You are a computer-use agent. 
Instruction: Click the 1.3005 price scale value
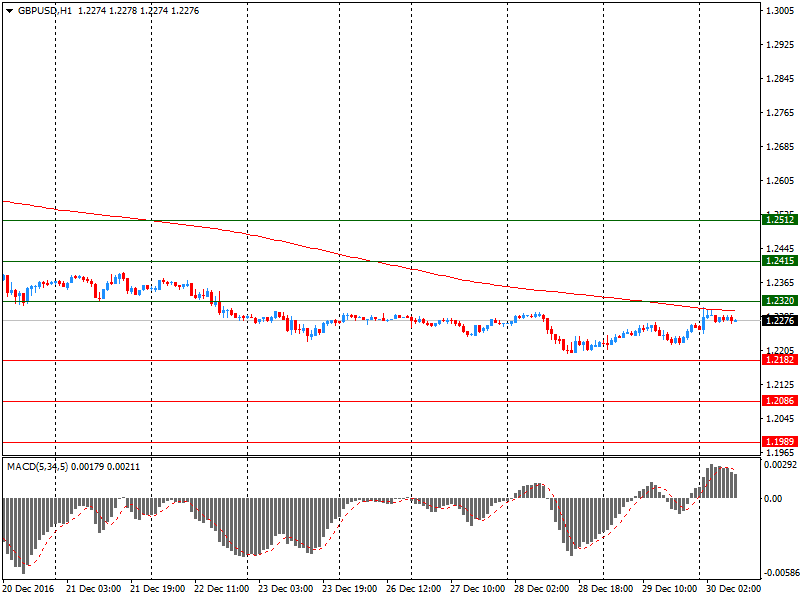pyautogui.click(x=780, y=11)
